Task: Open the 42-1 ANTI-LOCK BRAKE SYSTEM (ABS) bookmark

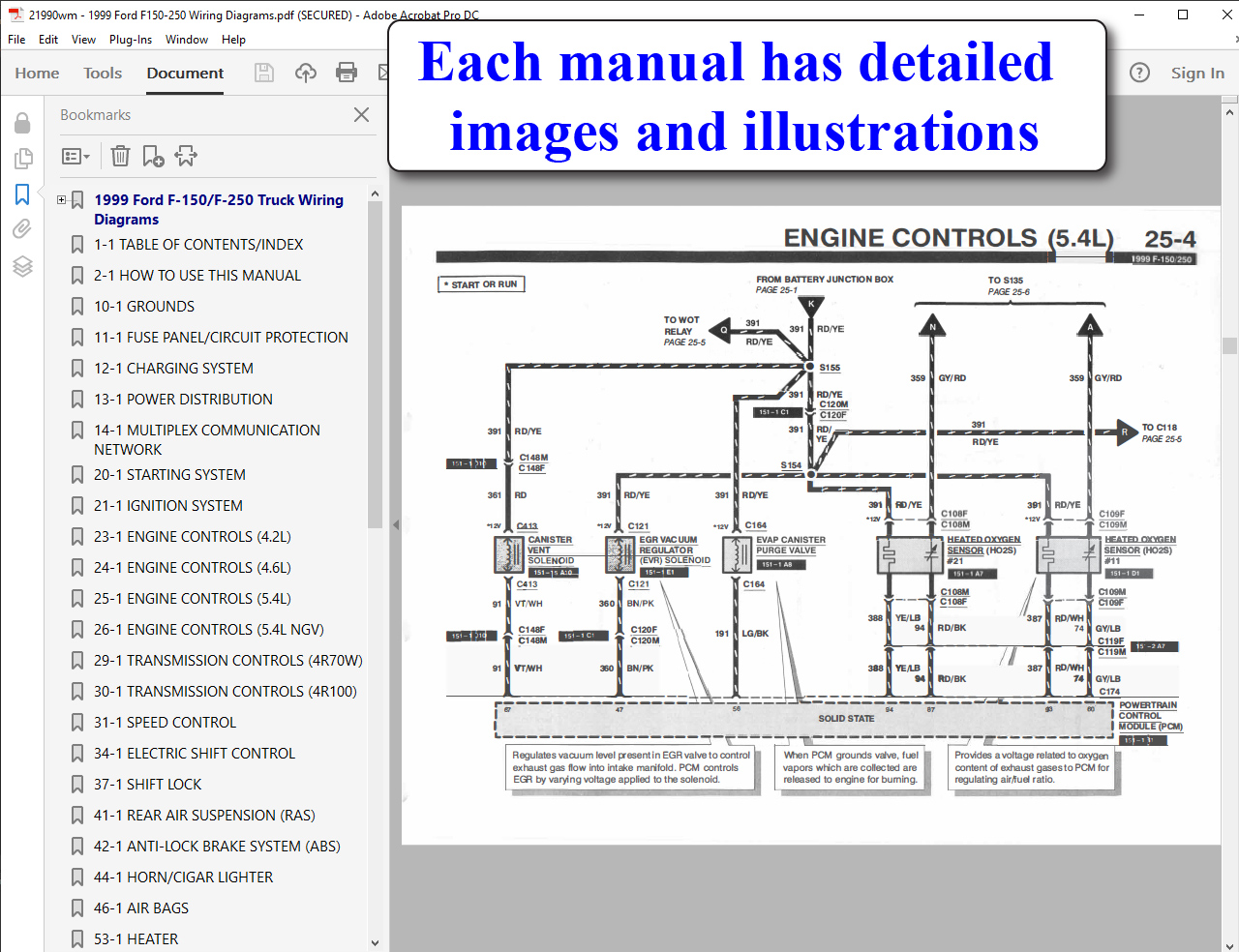Action: click(217, 847)
